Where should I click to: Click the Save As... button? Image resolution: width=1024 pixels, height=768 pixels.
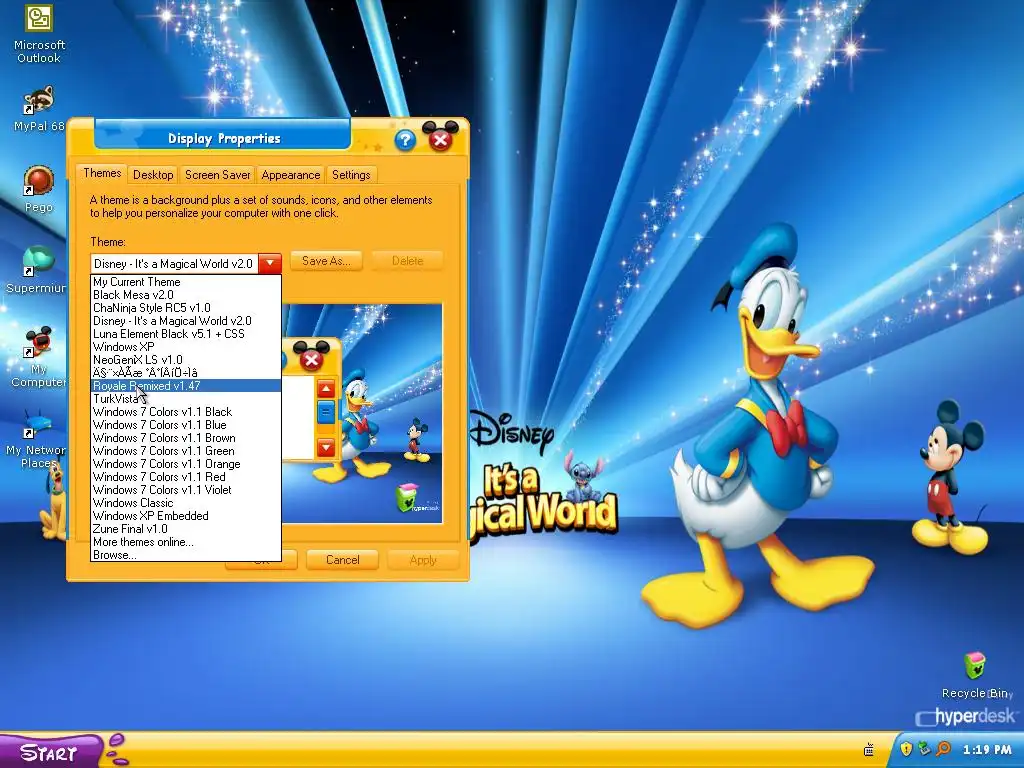tap(326, 261)
